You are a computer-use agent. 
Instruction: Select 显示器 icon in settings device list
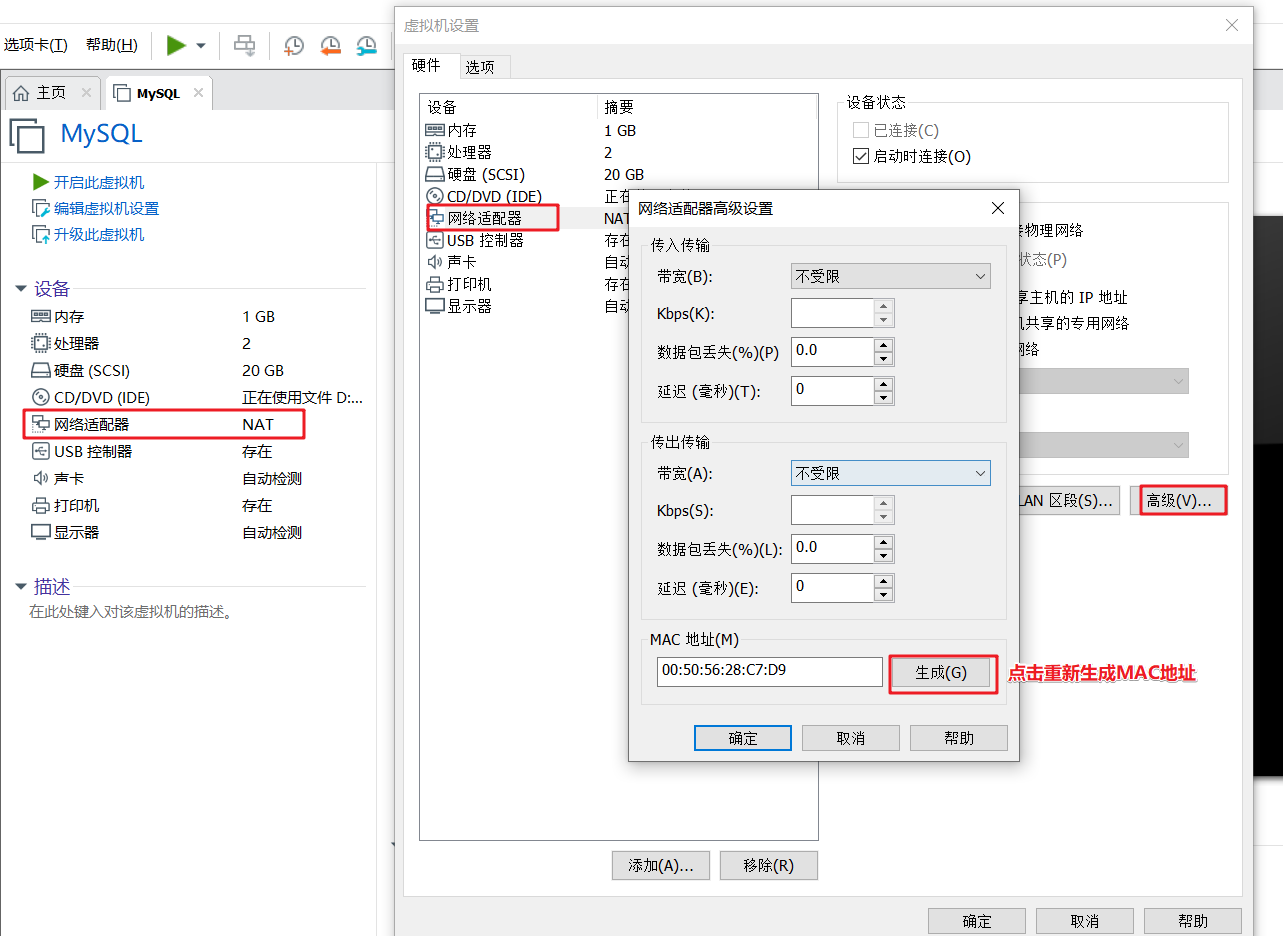pyautogui.click(x=435, y=306)
